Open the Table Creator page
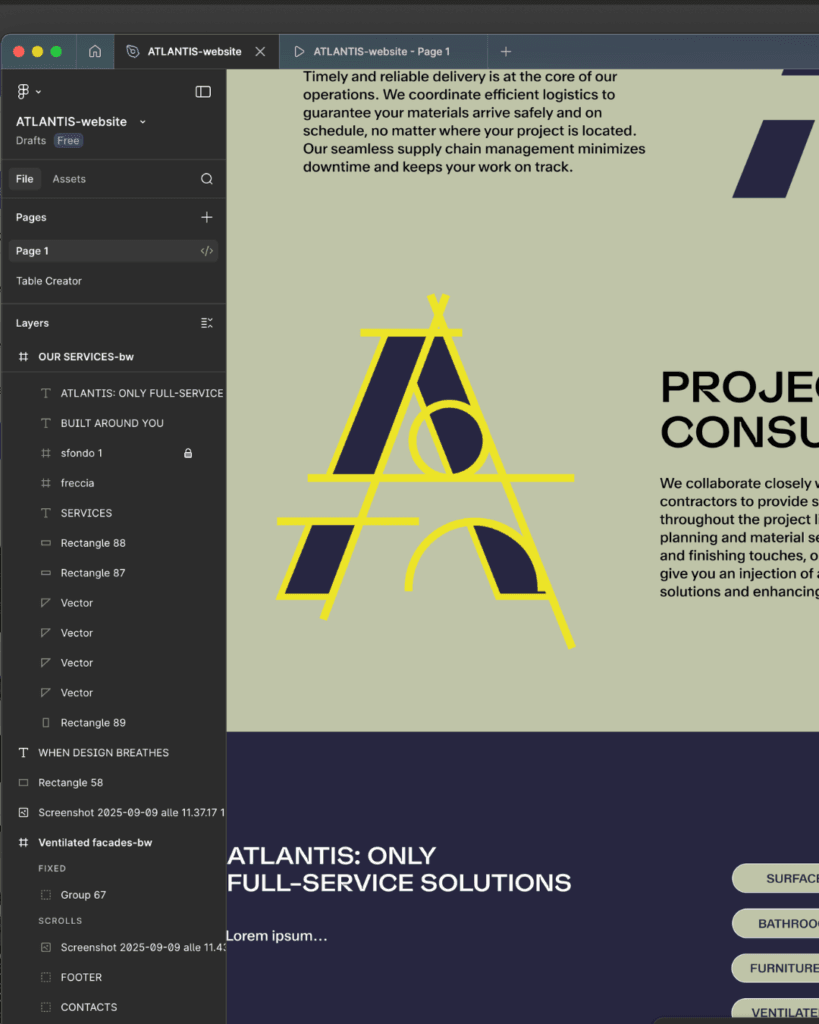Image resolution: width=819 pixels, height=1024 pixels. click(x=49, y=281)
